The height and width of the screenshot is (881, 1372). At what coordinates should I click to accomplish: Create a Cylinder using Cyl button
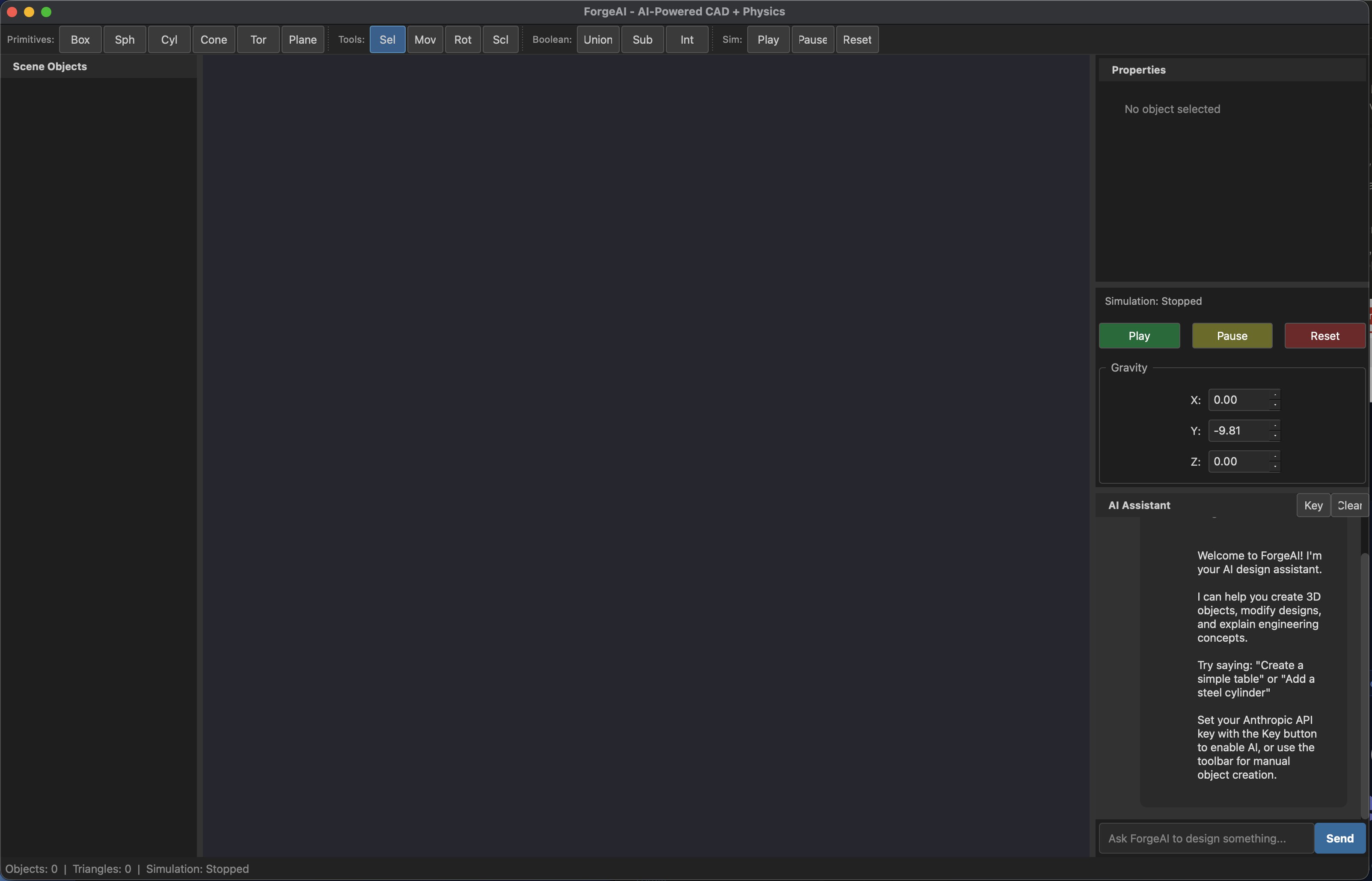[169, 39]
